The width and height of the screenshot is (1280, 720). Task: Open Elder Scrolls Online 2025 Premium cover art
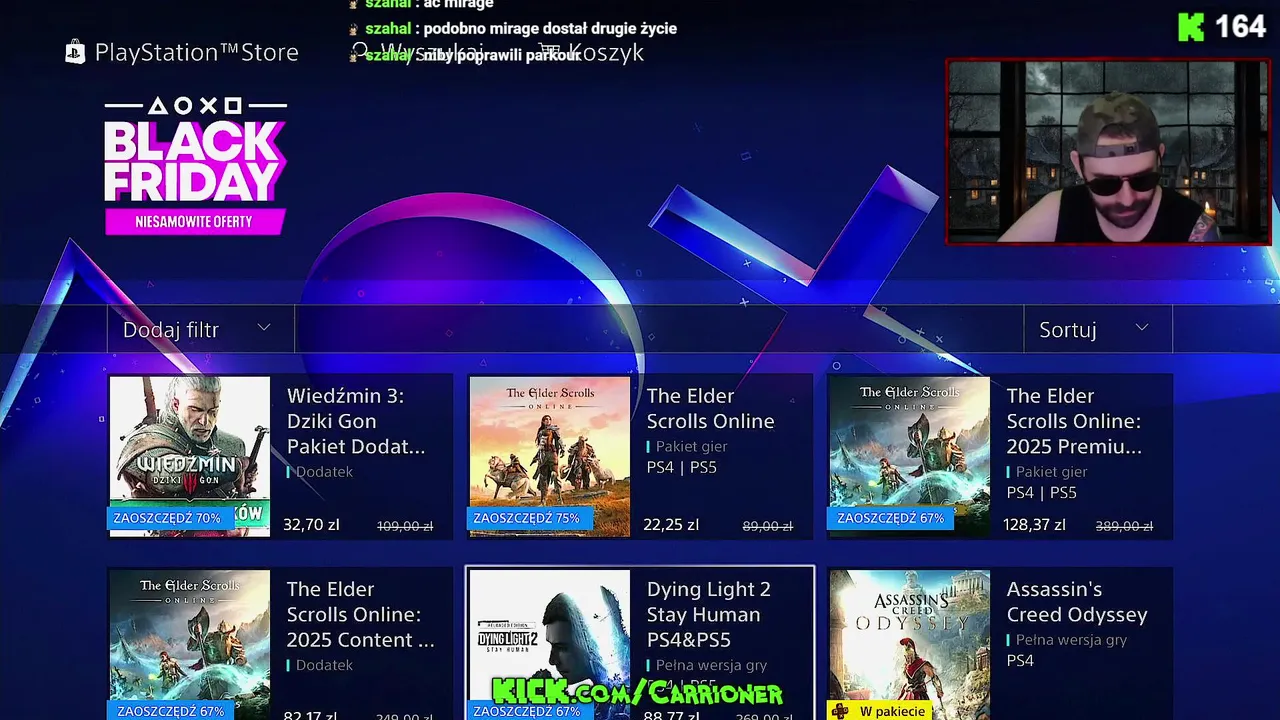pyautogui.click(x=910, y=456)
